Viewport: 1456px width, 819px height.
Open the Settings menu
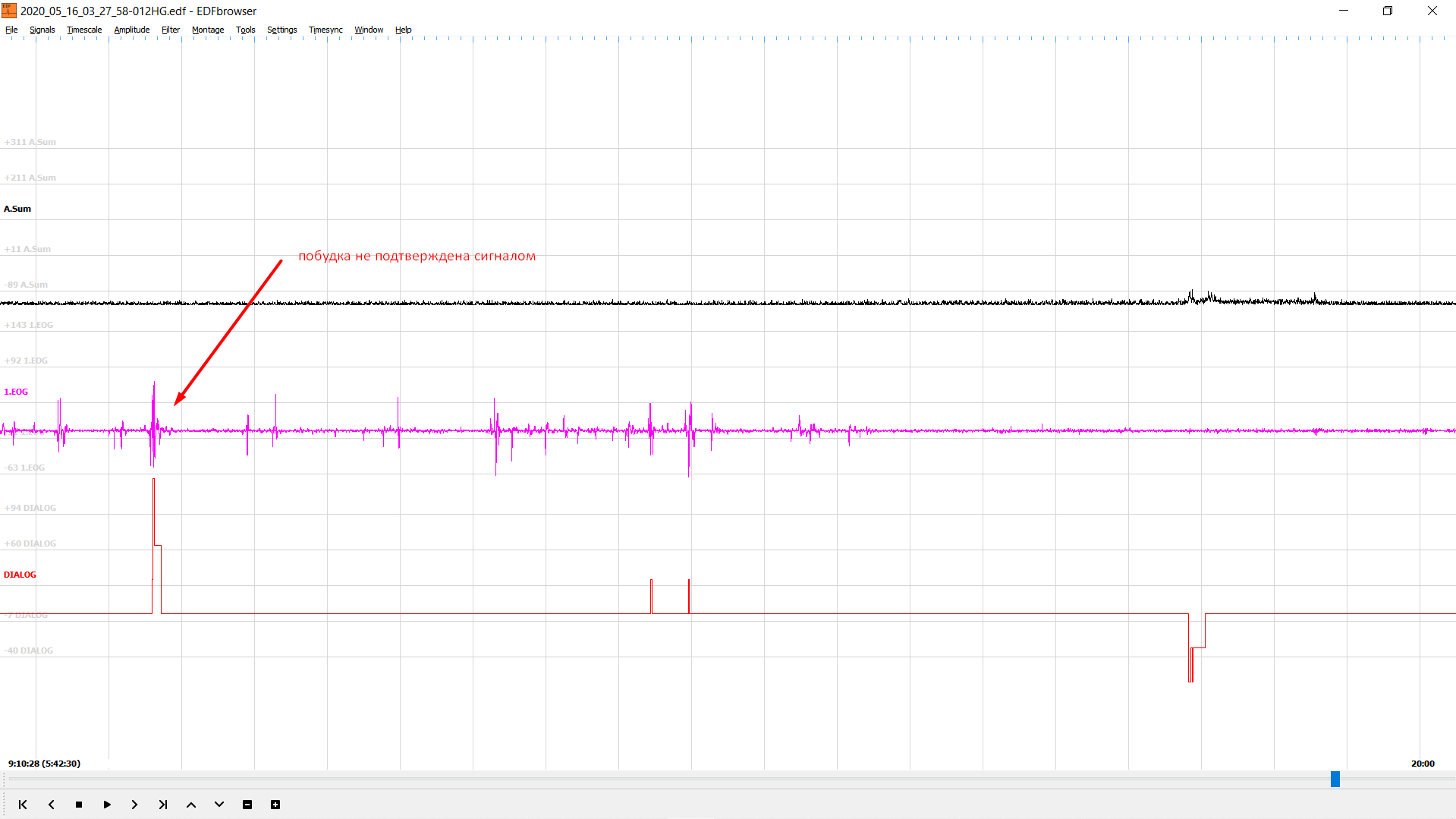[x=282, y=30]
